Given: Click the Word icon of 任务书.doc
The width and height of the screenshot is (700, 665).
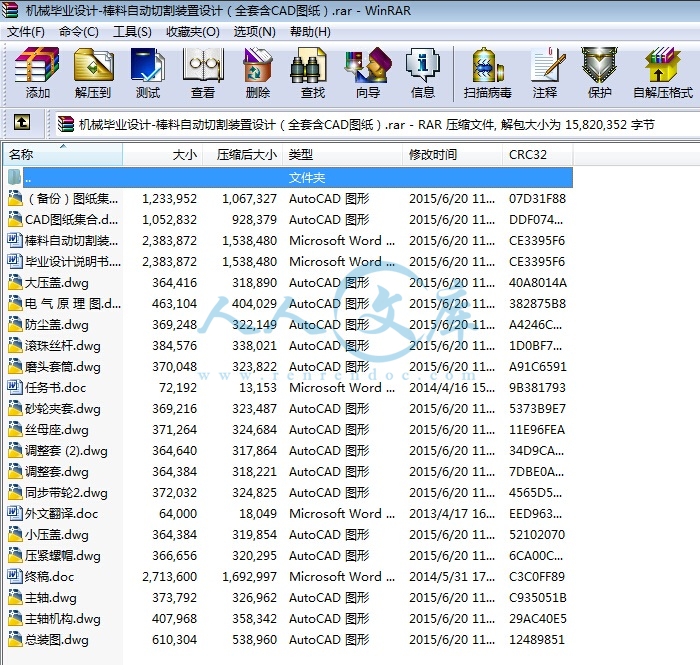Looking at the screenshot, I should 15,387.
